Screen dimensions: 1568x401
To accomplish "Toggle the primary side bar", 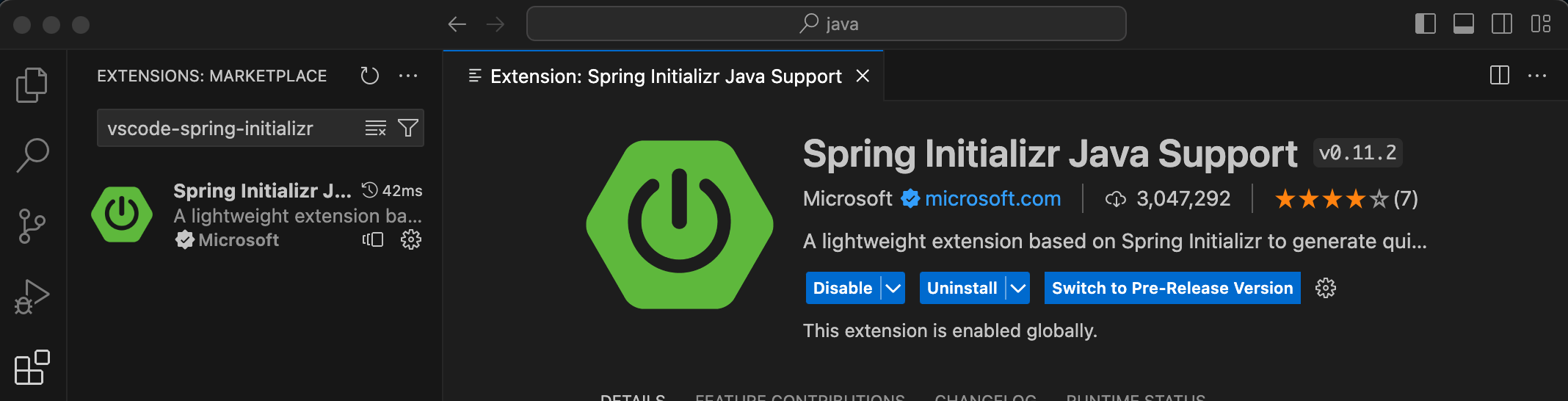I will pos(1425,24).
